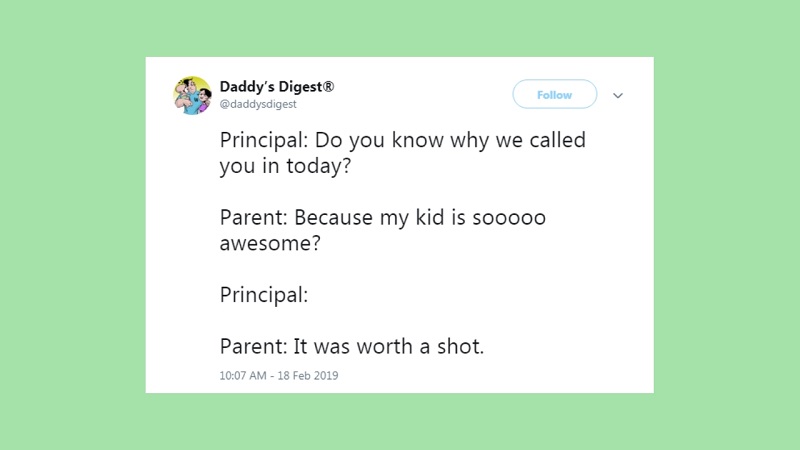Screen dimensions: 800x450
Task: Select 'Parent: Because my kid is sooooo'
Action: [x=383, y=217]
